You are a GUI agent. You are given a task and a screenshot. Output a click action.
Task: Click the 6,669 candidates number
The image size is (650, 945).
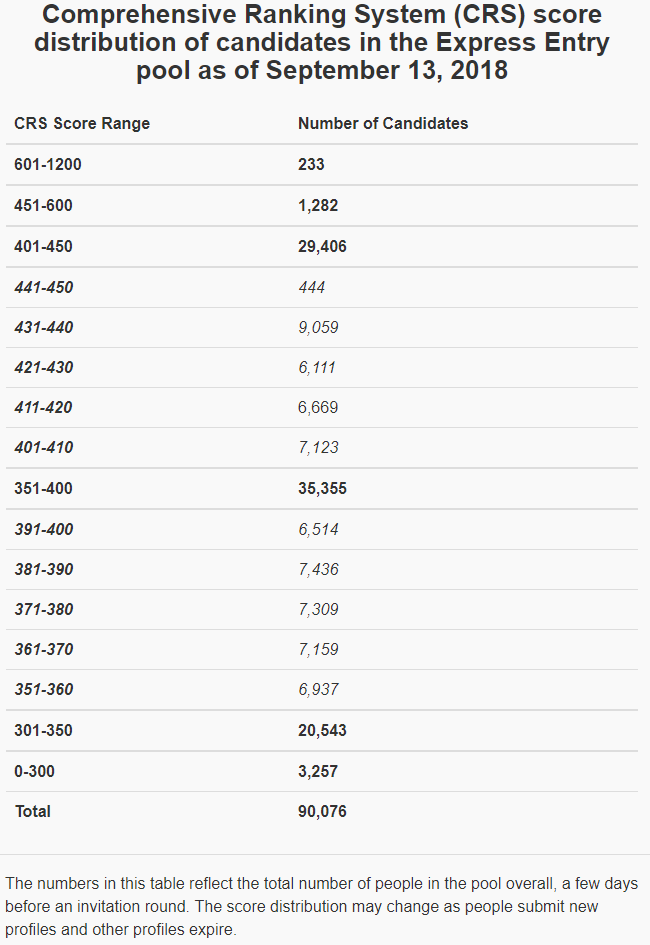click(x=318, y=407)
